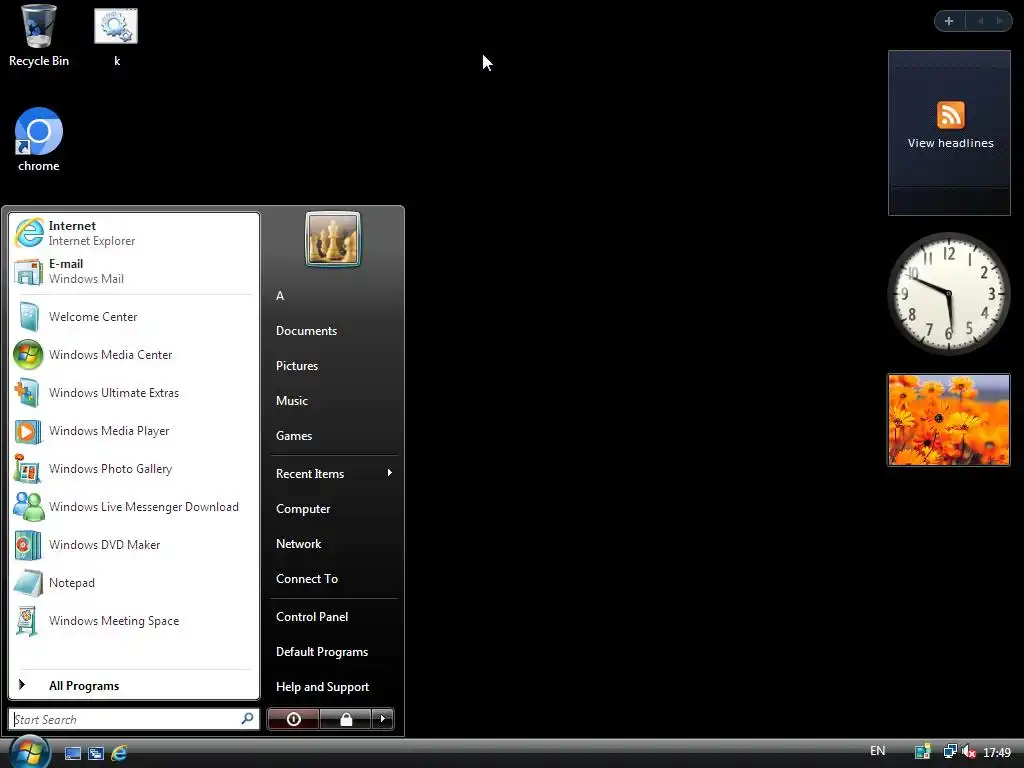1024x768 pixels.
Task: Launch Windows DVD Maker
Action: click(x=134, y=545)
